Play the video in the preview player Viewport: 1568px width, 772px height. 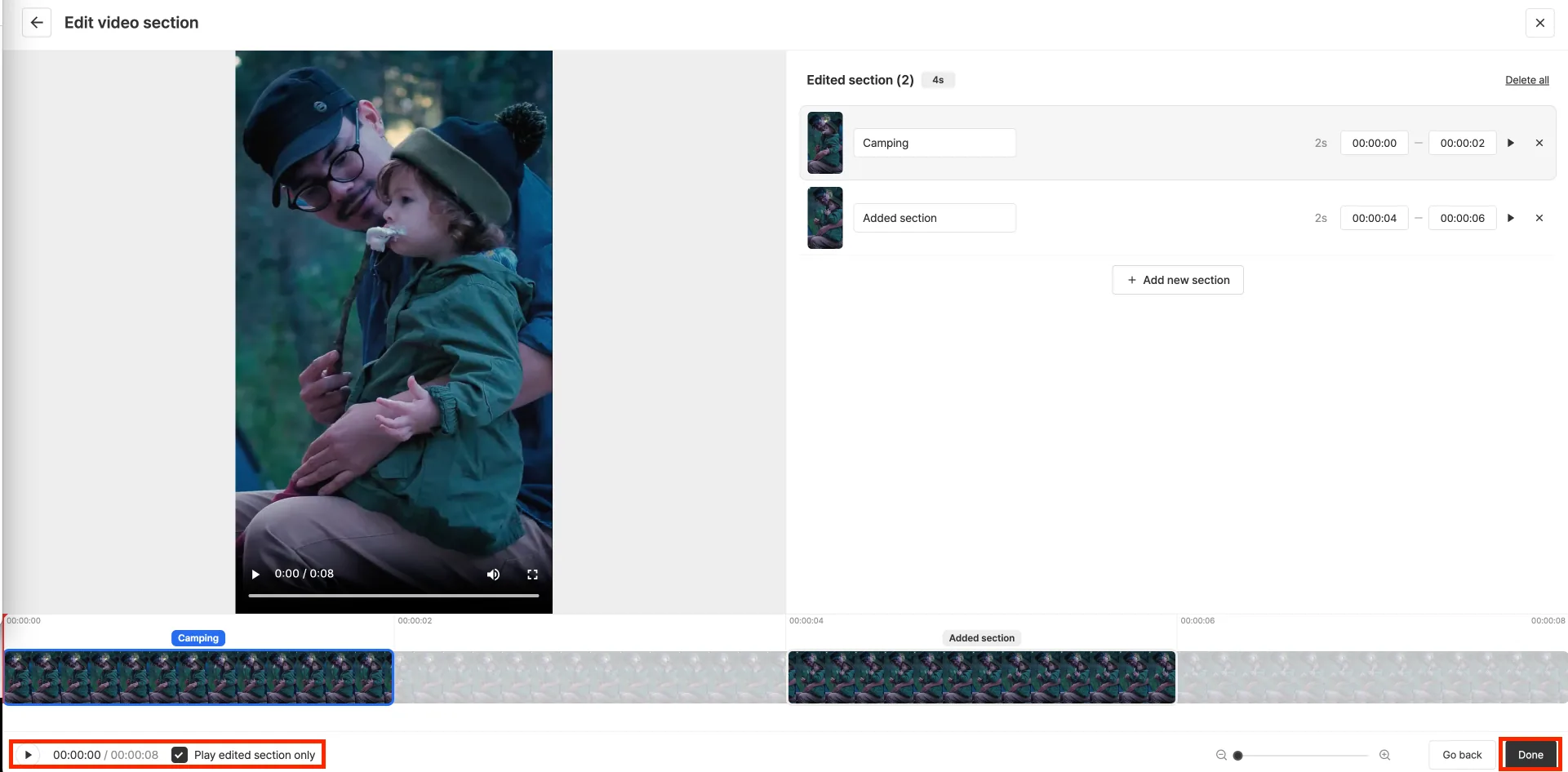pos(255,575)
